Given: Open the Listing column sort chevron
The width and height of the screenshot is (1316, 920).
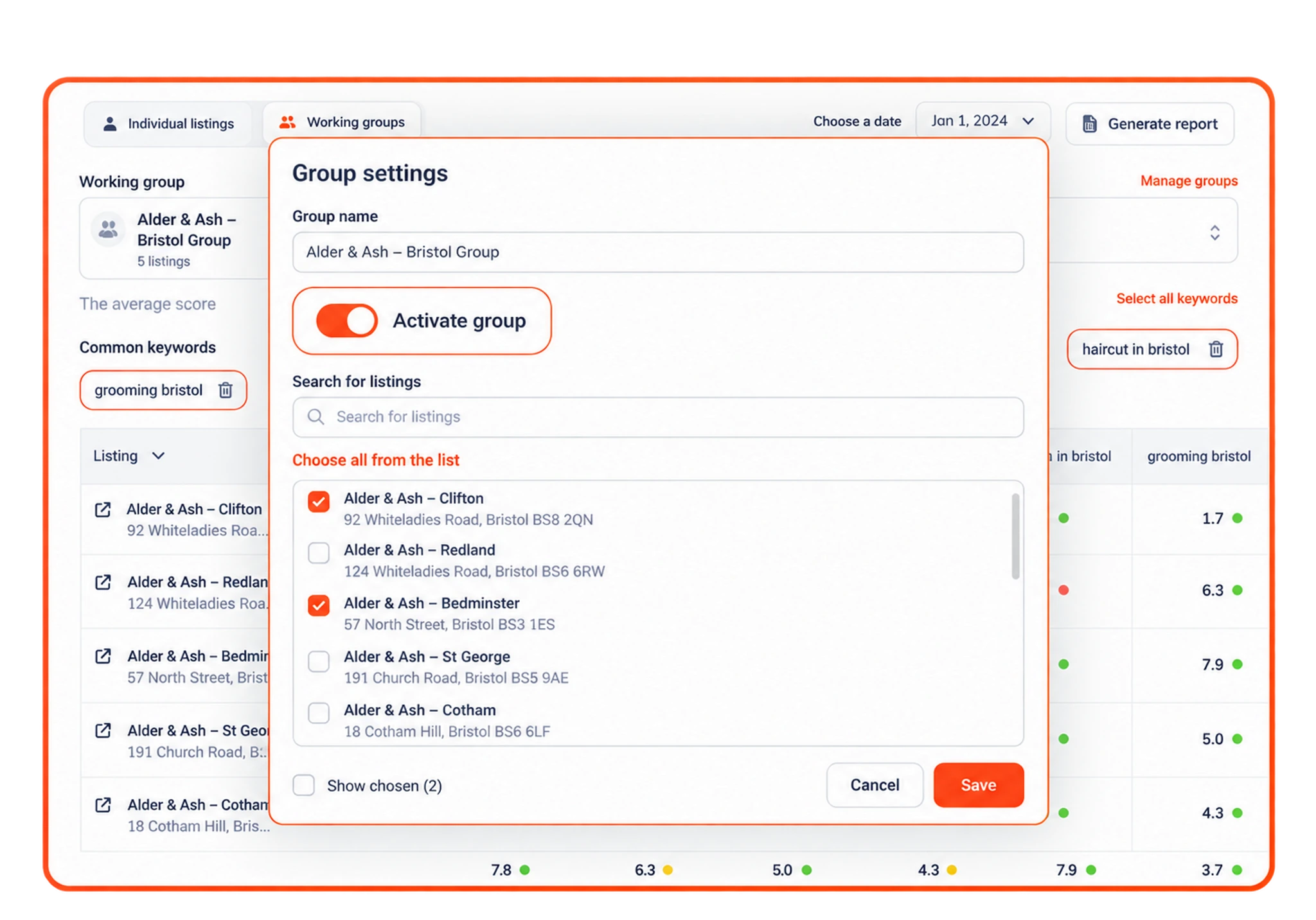Looking at the screenshot, I should pyautogui.click(x=159, y=456).
